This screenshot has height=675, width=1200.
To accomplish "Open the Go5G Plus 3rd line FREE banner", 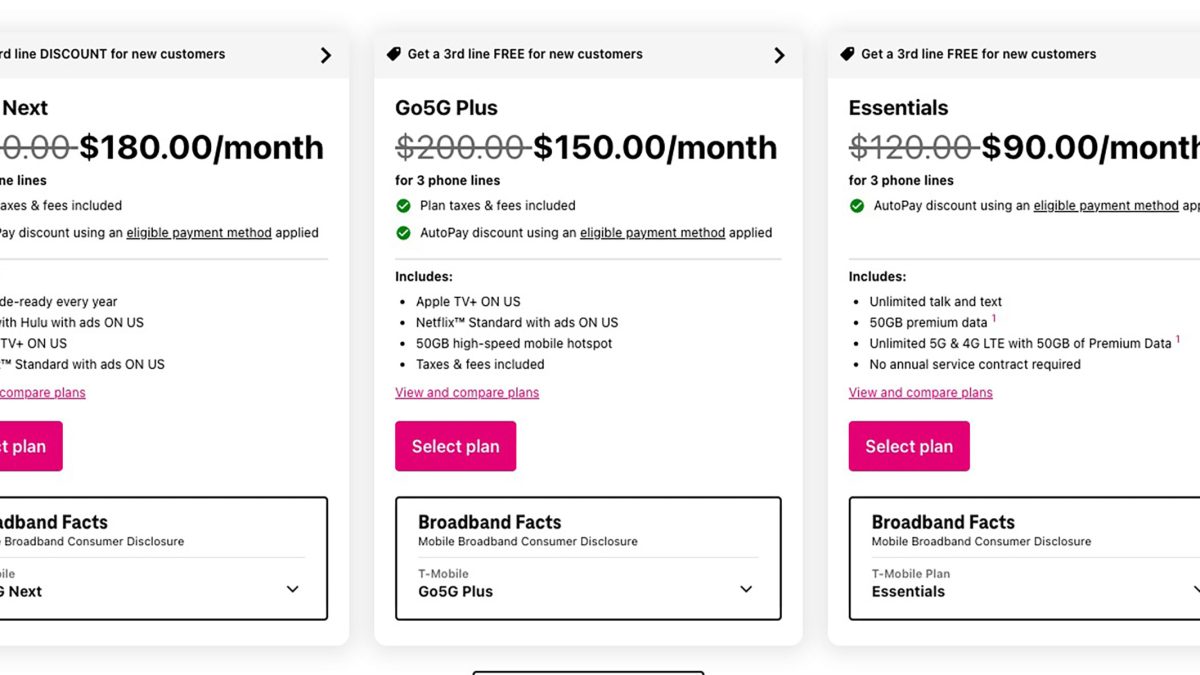I will point(525,54).
